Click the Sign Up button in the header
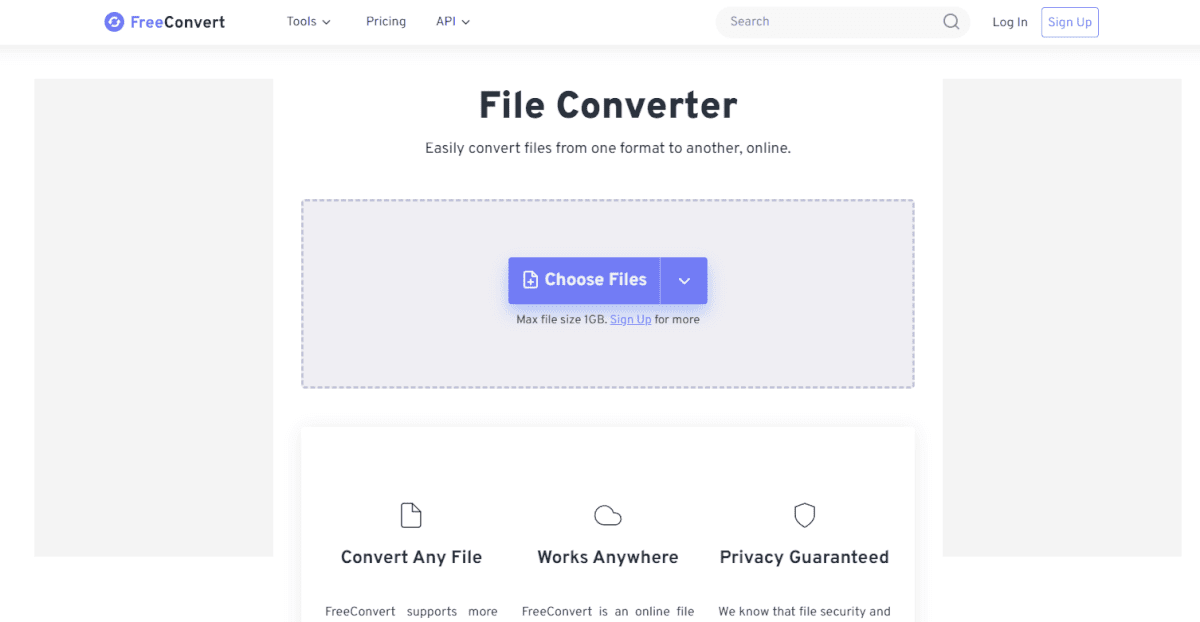This screenshot has height=622, width=1200. 1069,21
